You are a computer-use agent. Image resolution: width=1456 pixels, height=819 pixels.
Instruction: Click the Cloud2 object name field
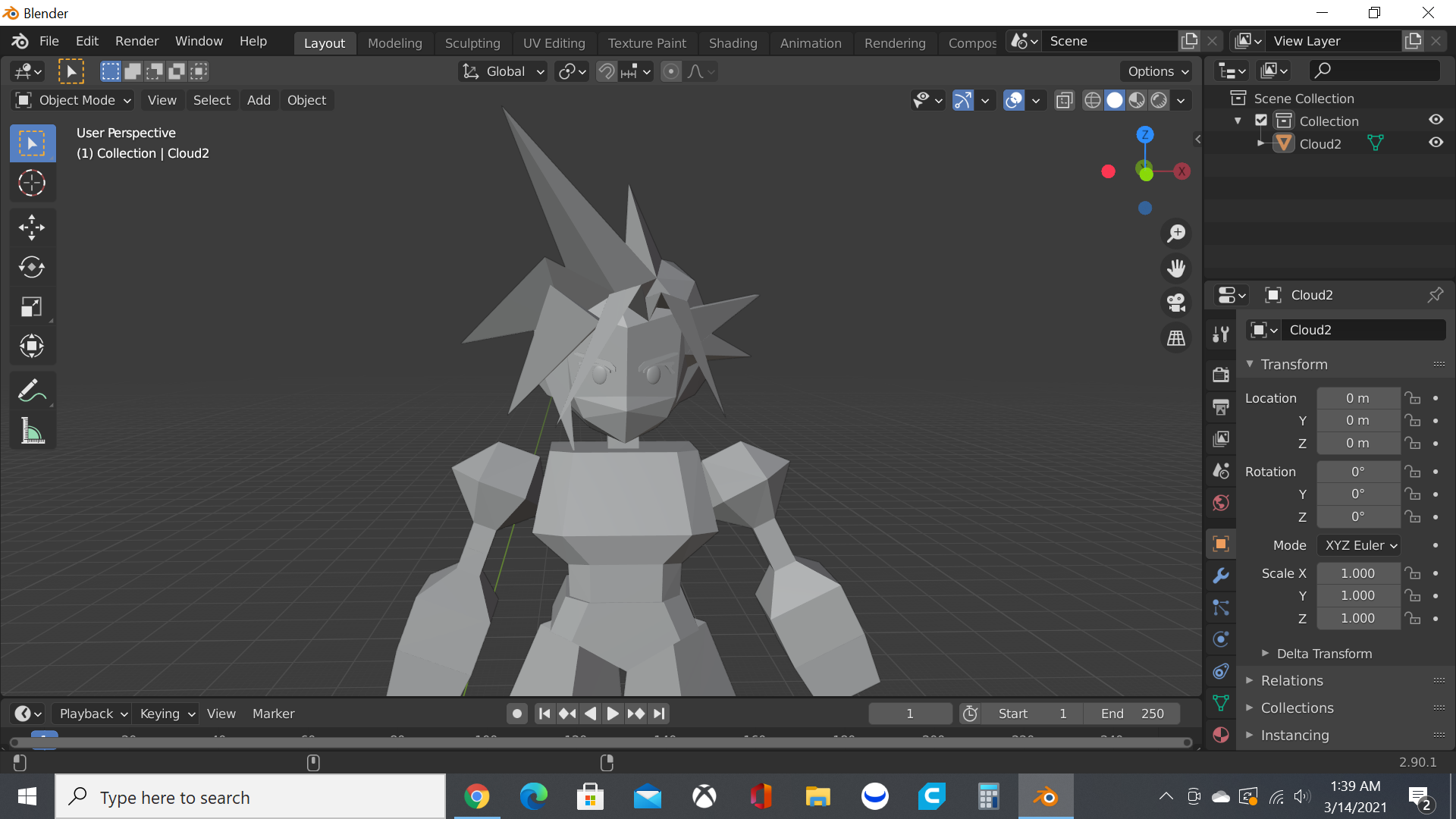tap(1363, 330)
